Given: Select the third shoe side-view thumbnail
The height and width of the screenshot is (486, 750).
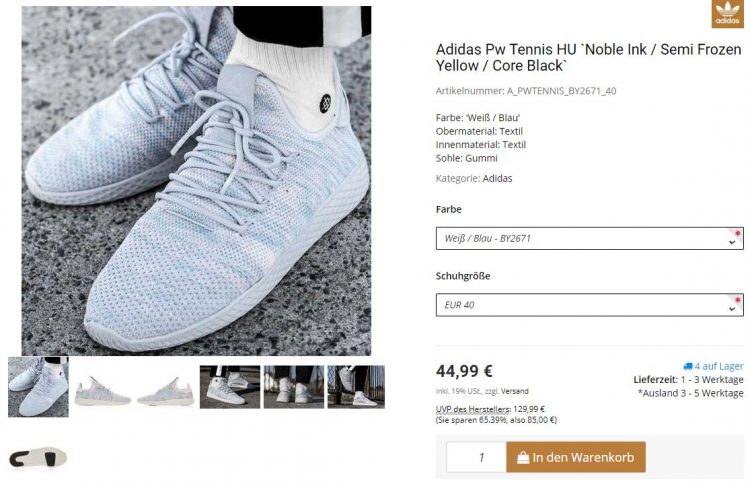Looking at the screenshot, I should tap(165, 391).
